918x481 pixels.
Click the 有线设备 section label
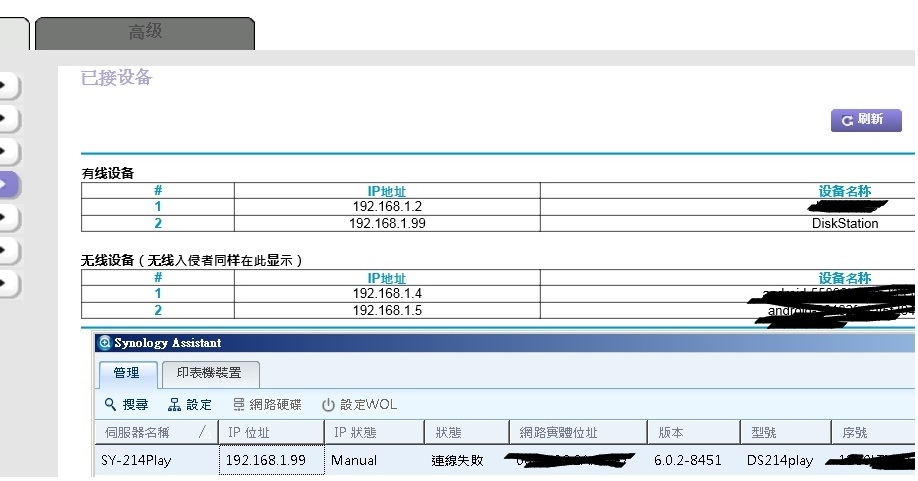108,173
